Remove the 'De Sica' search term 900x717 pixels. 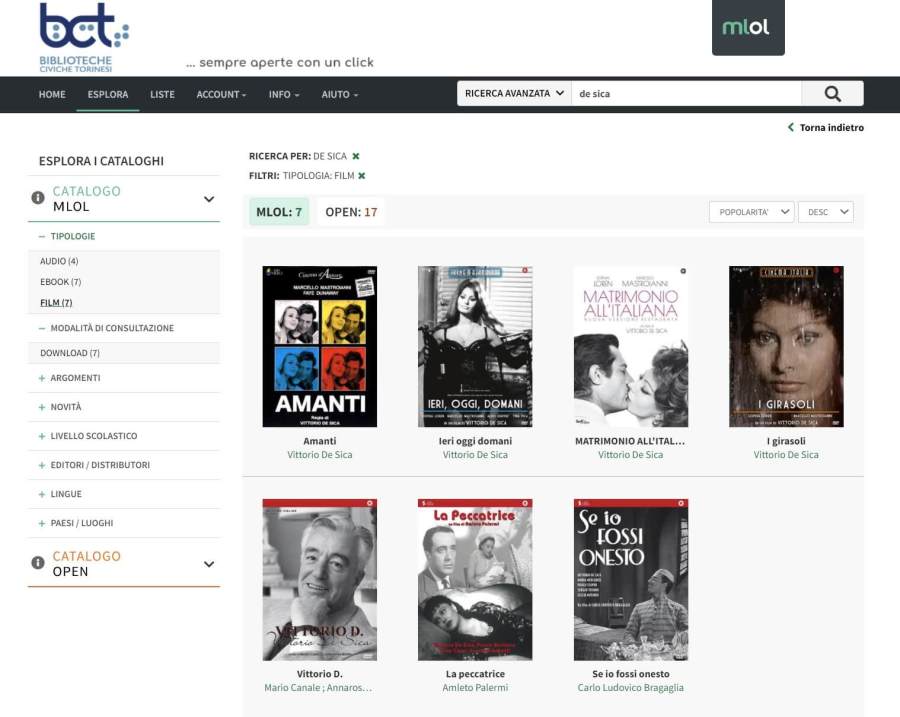356,156
